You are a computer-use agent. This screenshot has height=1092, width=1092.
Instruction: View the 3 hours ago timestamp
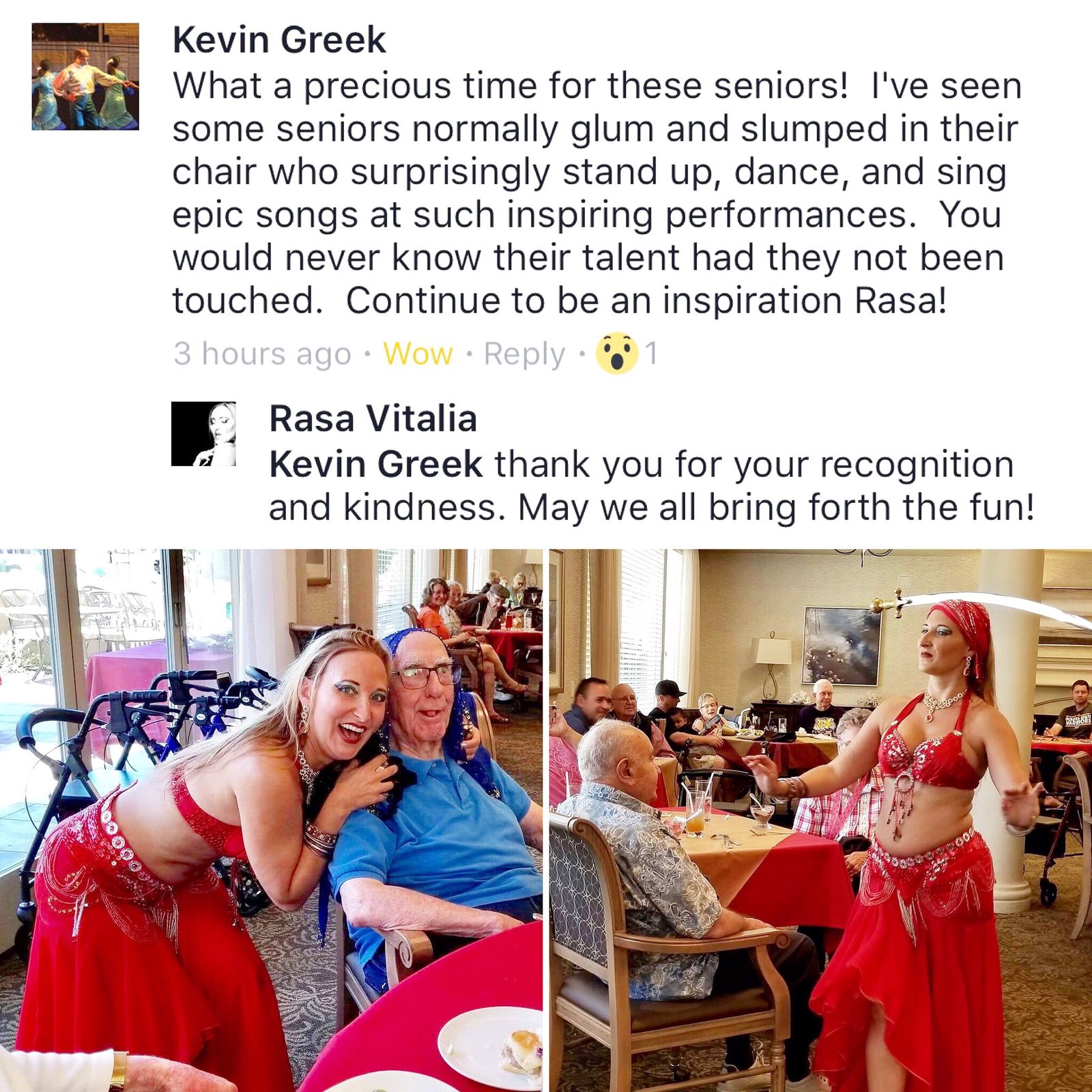[262, 354]
